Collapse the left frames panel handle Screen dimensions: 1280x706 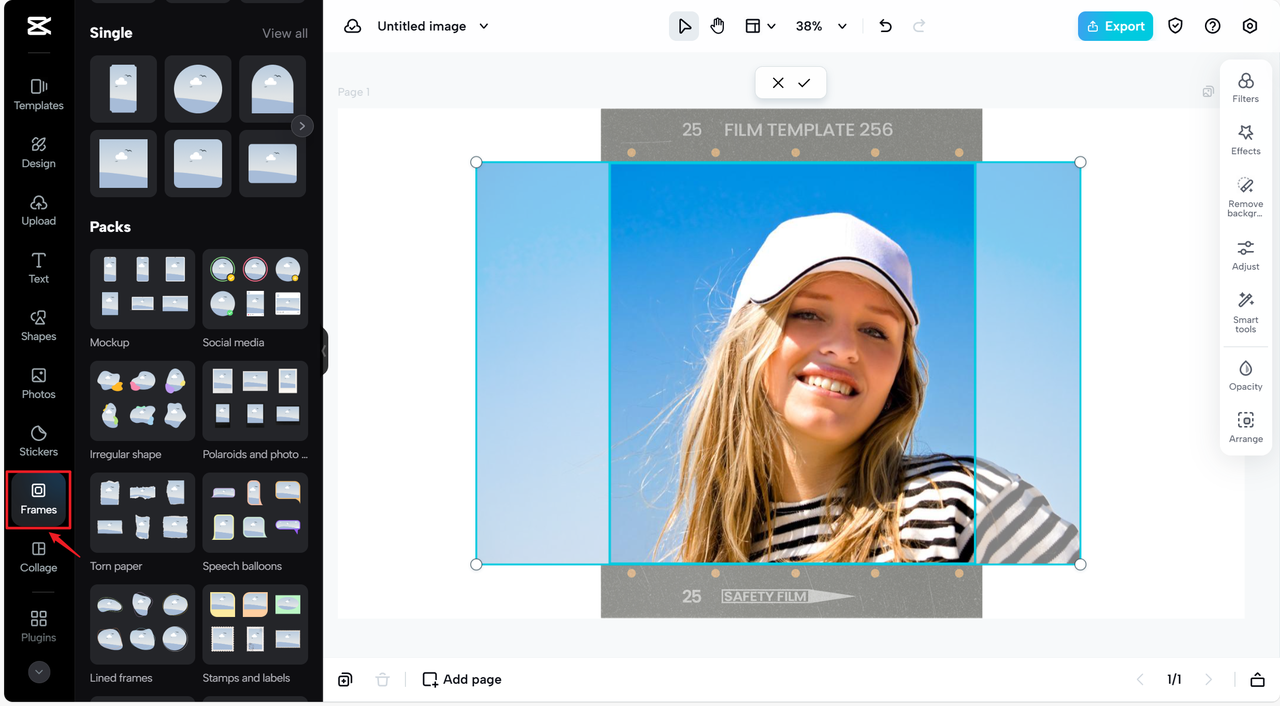coord(324,352)
